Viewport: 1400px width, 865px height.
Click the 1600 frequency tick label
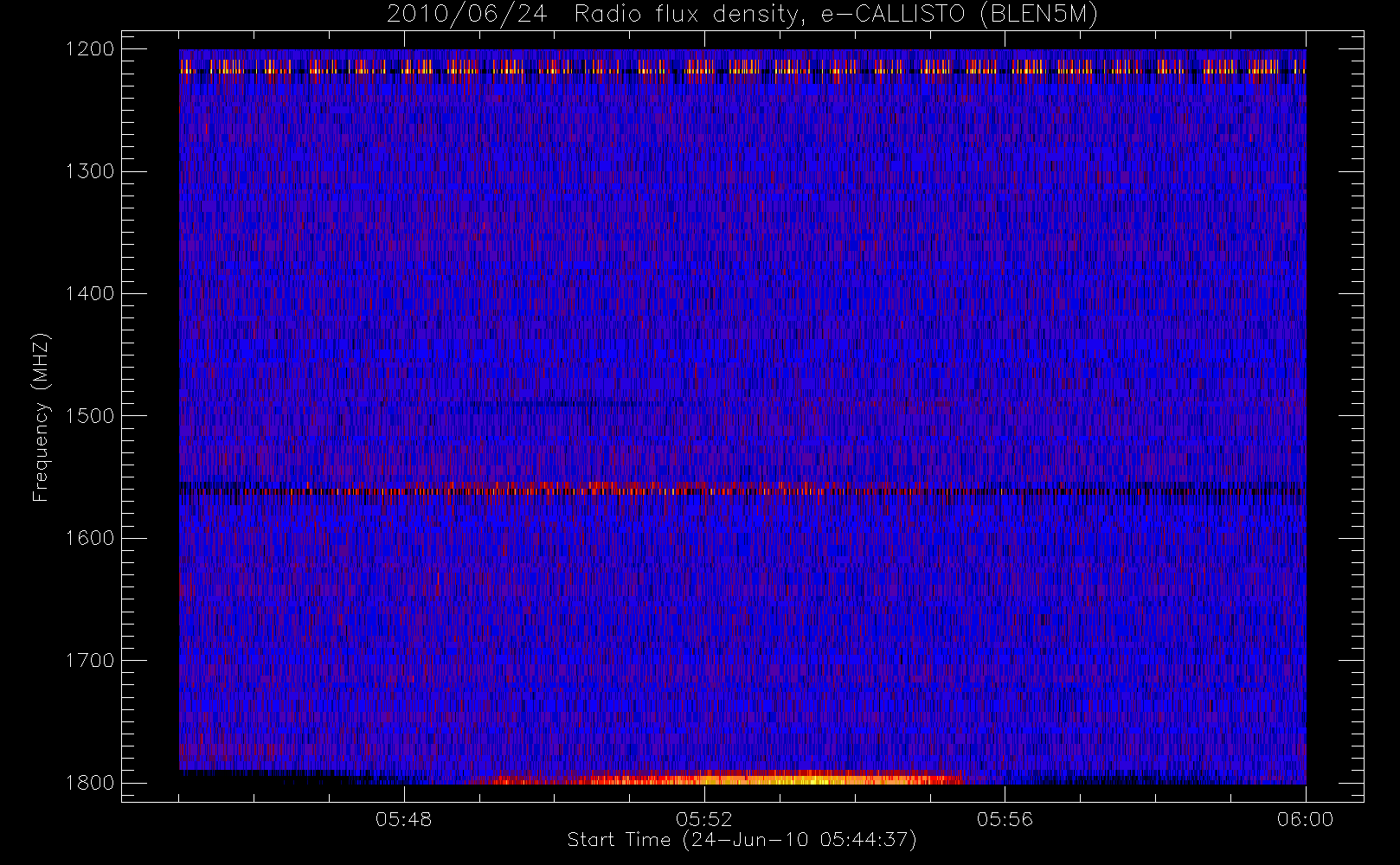[90, 538]
